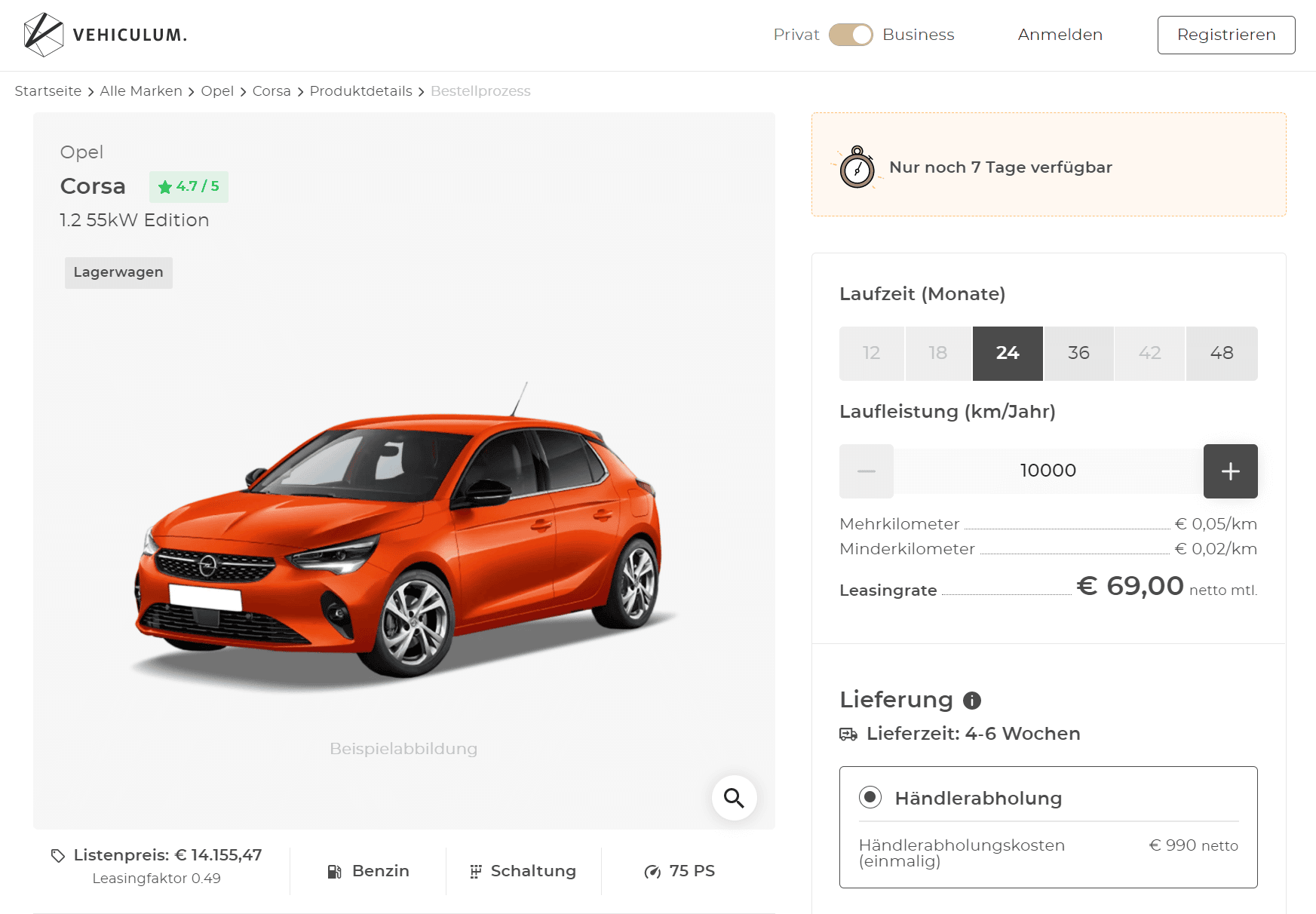1316x914 pixels.
Task: Open Alle Marken breadcrumb
Action: pos(141,91)
